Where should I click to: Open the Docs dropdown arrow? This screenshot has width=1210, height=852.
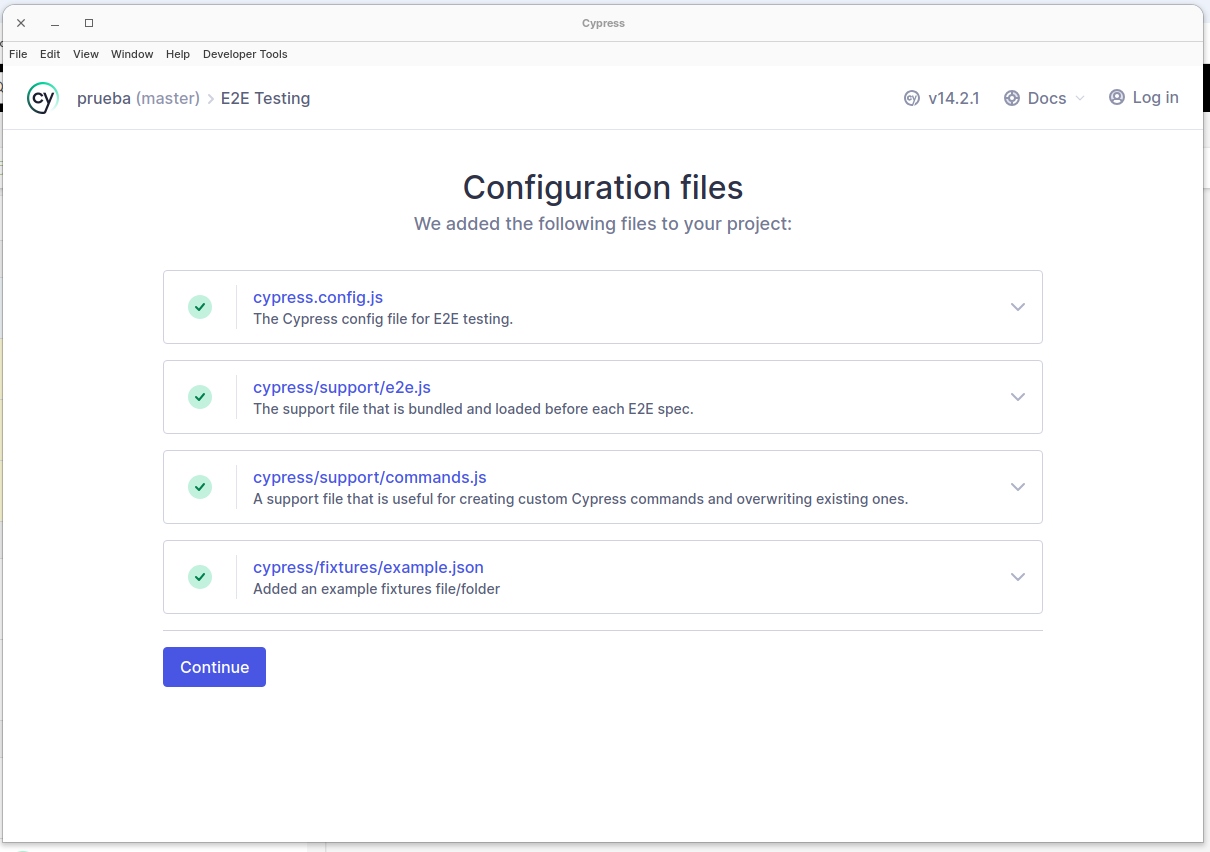coord(1079,98)
